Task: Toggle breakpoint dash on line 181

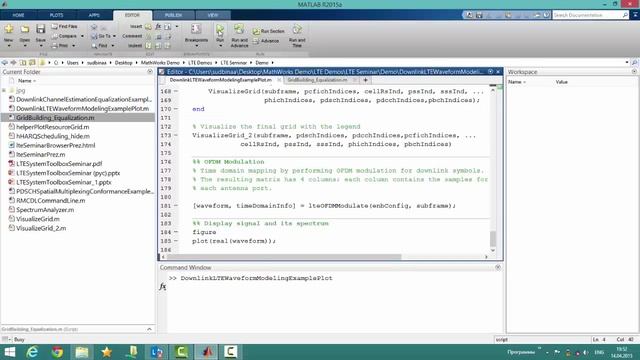Action: 176,206
